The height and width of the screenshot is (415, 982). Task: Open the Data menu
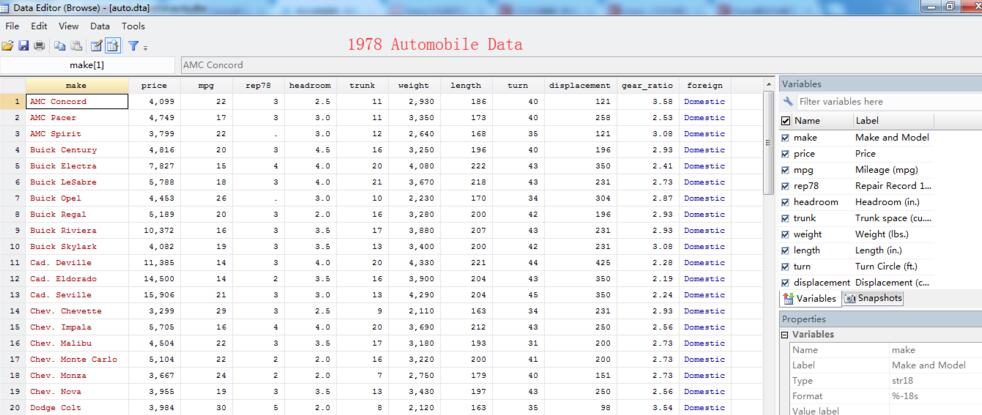(100, 26)
